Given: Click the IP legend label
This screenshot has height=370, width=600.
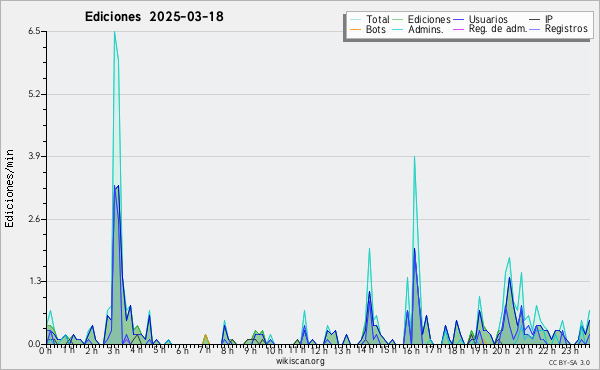Looking at the screenshot, I should 549,19.
